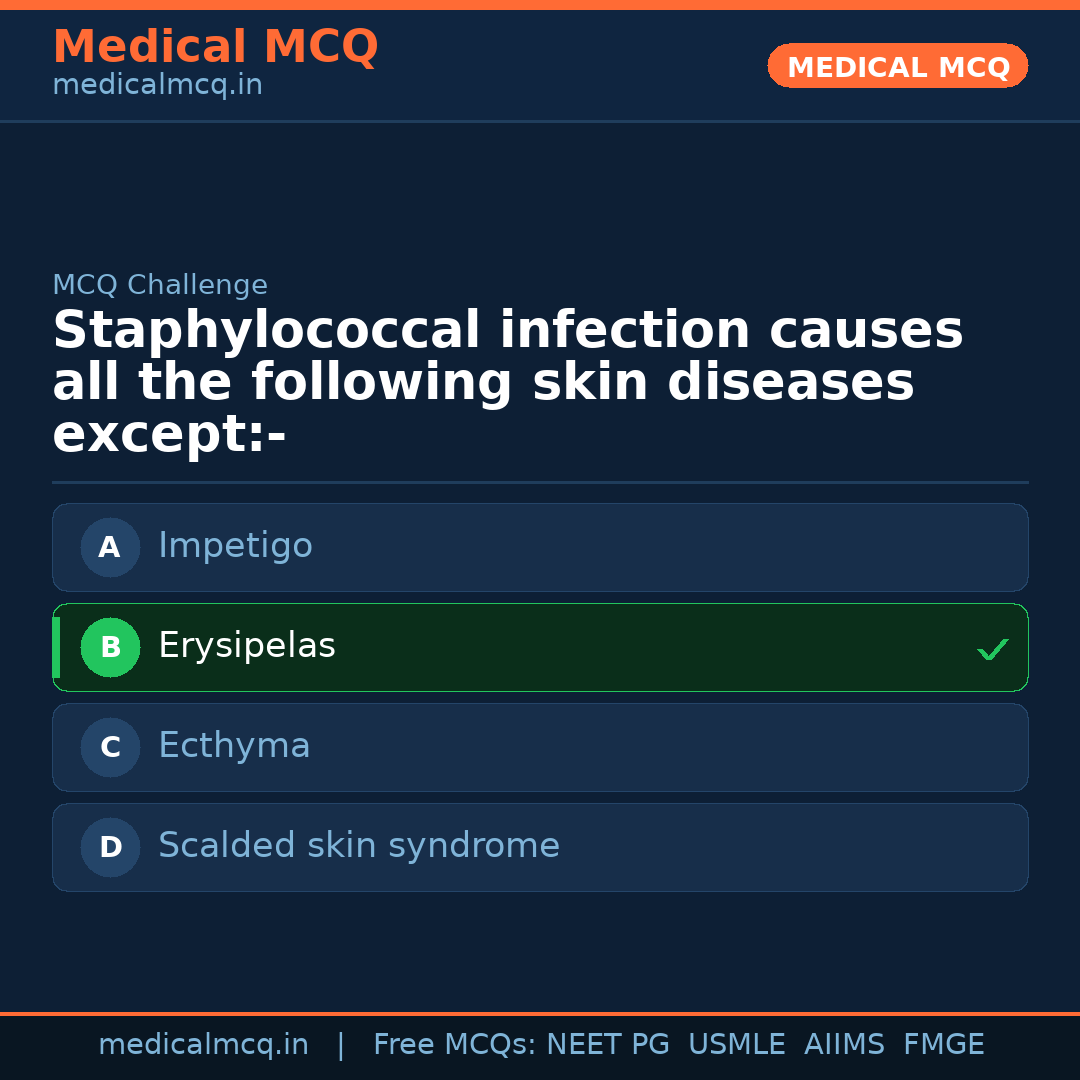Choose the Ecthyma answer text

pos(234,746)
